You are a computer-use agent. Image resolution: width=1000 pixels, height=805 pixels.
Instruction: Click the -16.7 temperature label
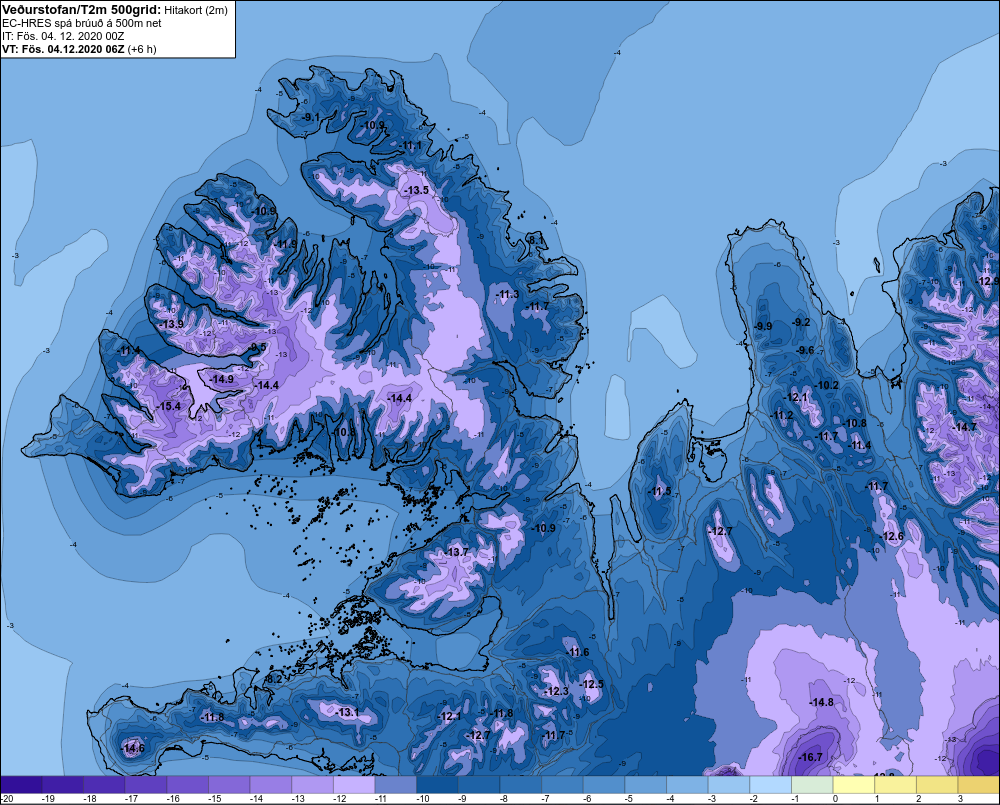[x=810, y=757]
